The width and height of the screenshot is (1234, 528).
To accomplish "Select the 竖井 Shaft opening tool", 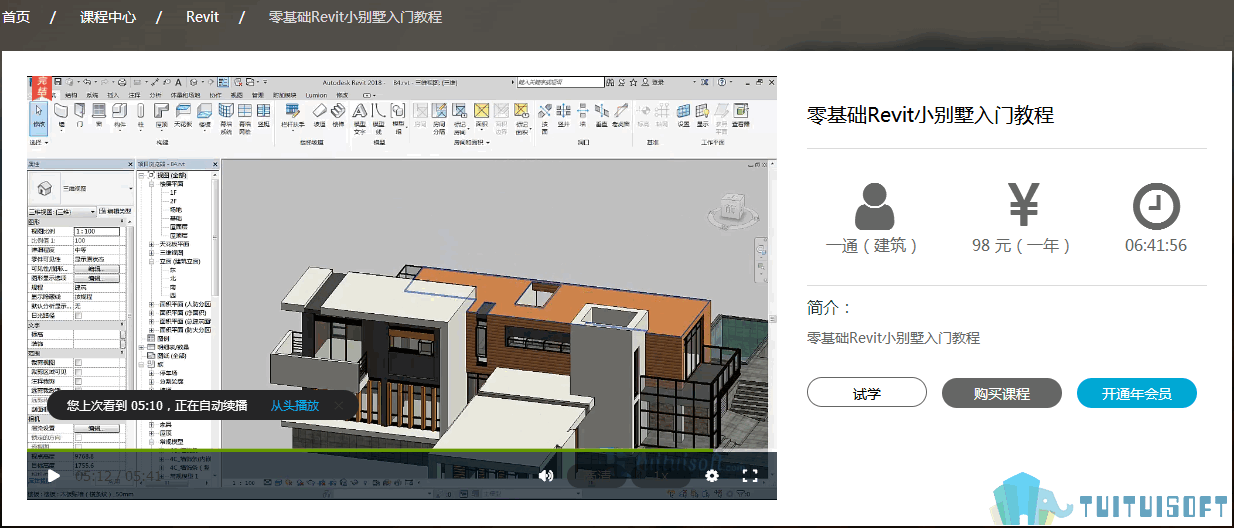I will click(x=563, y=114).
